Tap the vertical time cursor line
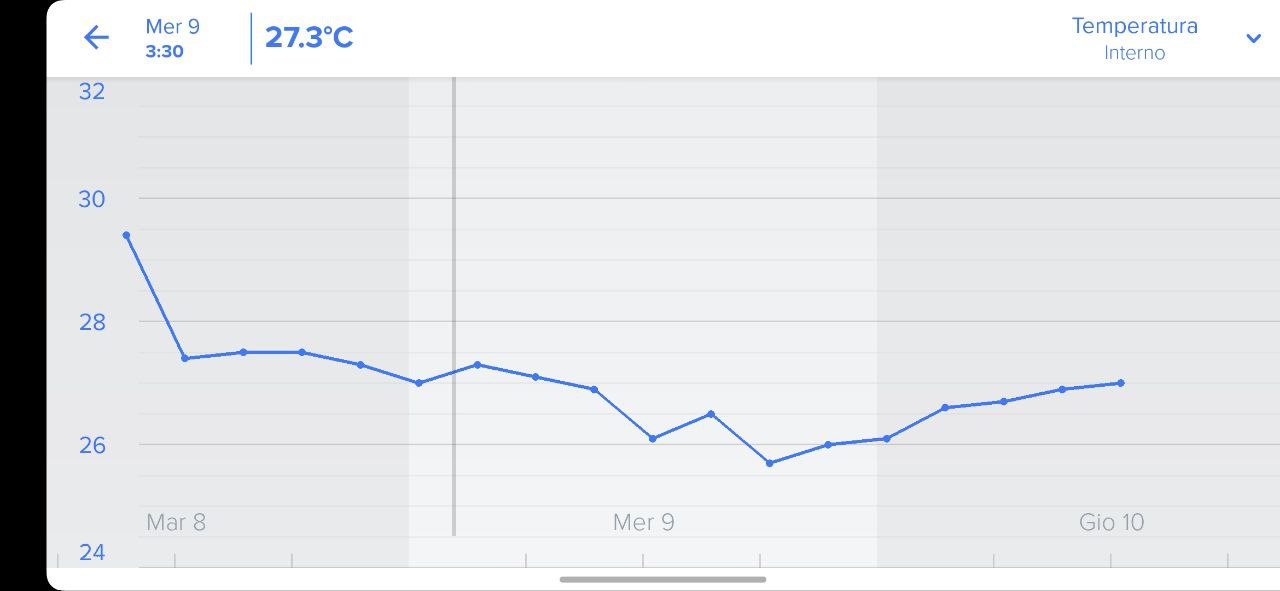The height and width of the screenshot is (591, 1280). pos(453,306)
